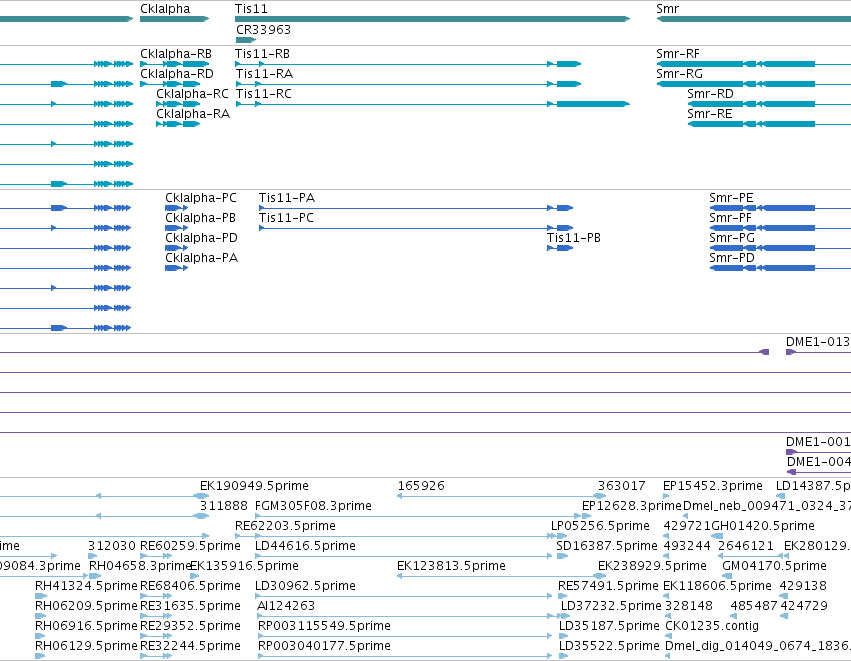Click the 363017 alignment label
The image size is (851, 661).
click(621, 486)
